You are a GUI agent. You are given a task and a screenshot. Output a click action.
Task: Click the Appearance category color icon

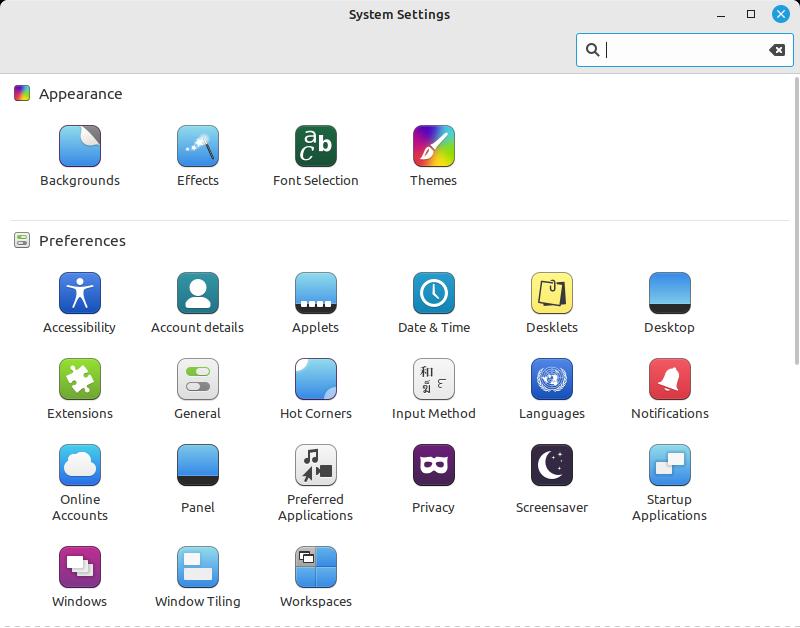click(x=22, y=93)
